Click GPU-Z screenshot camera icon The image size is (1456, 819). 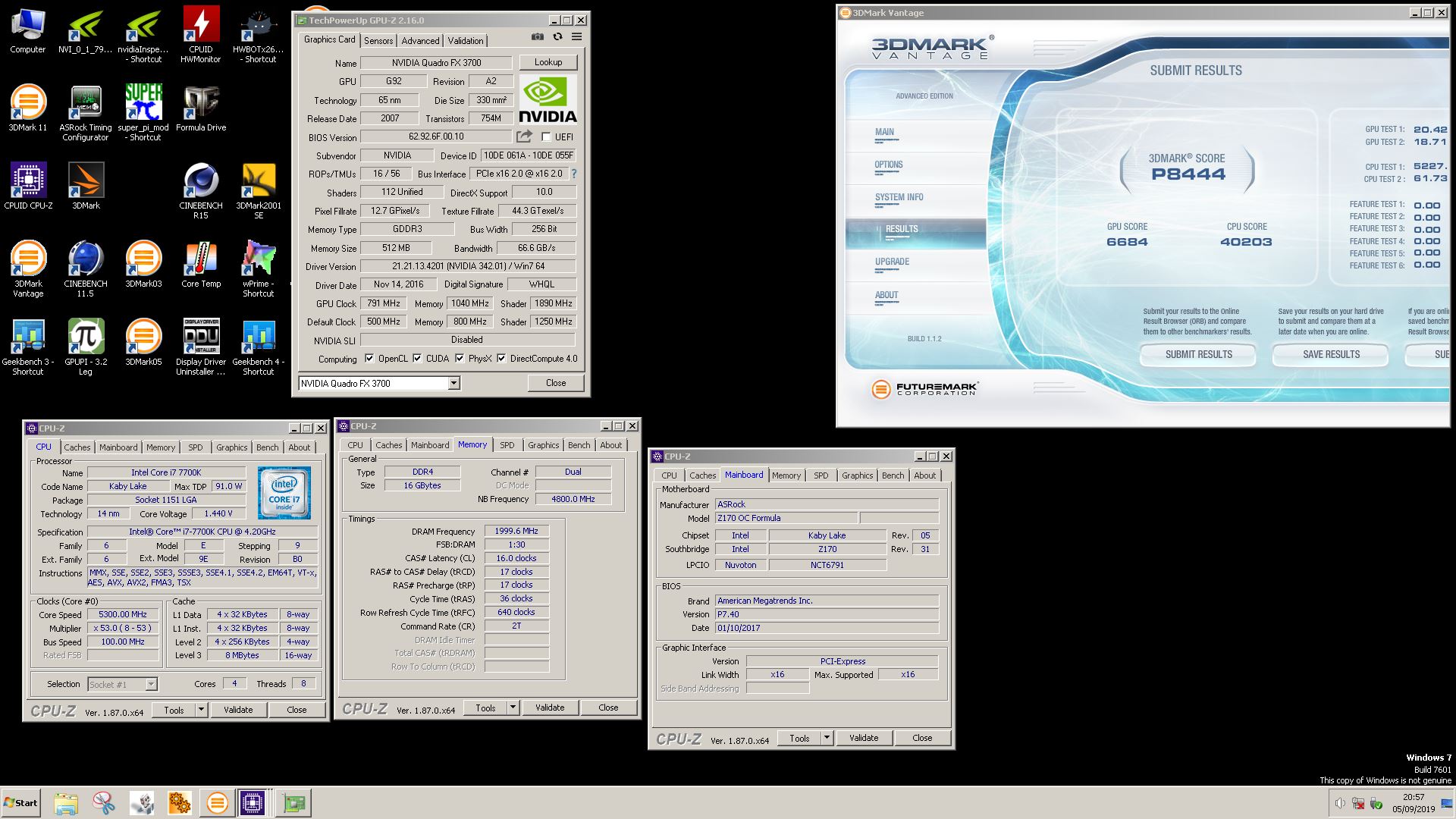[538, 36]
